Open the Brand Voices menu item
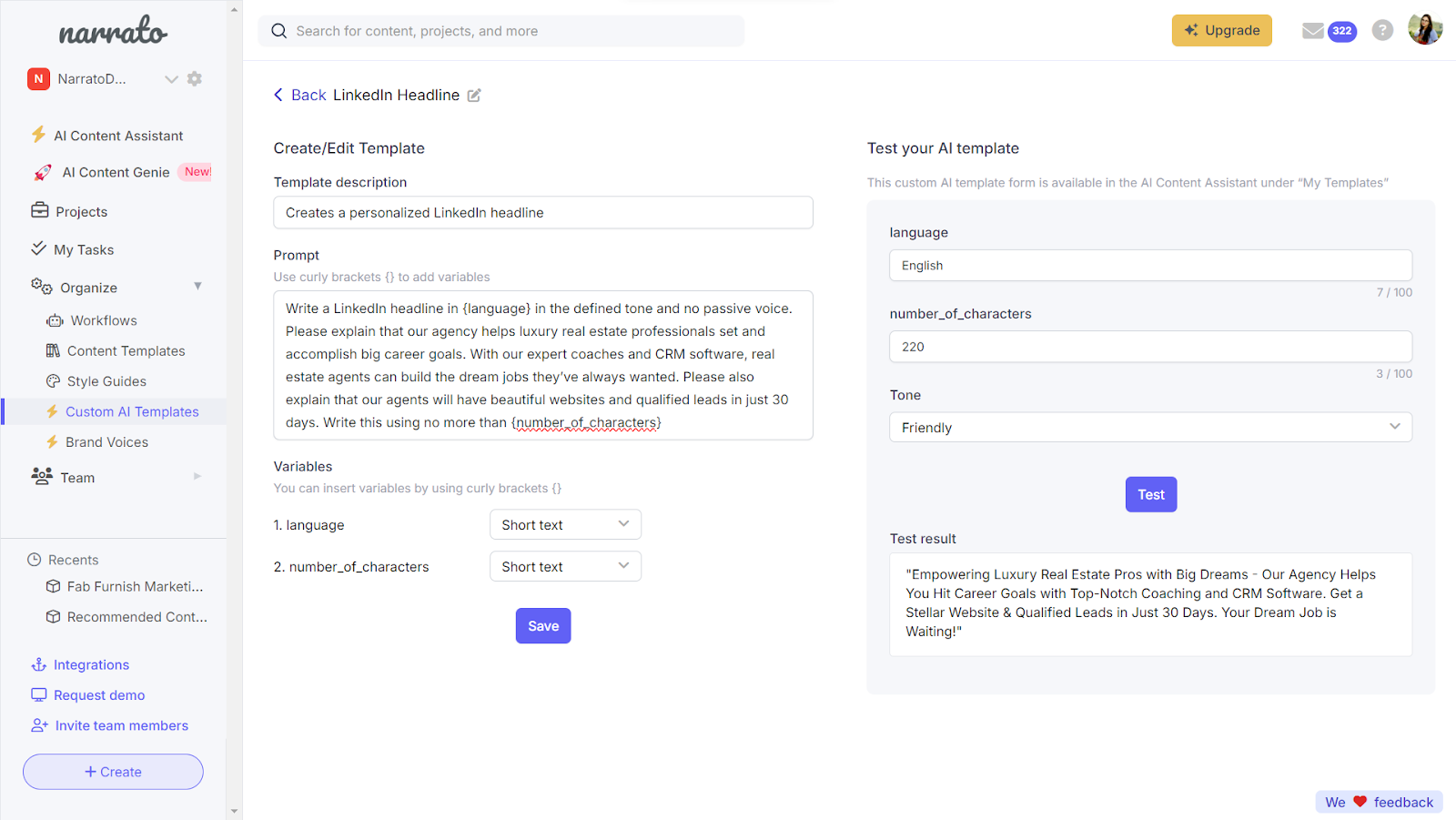Image resolution: width=1456 pixels, height=820 pixels. point(106,442)
